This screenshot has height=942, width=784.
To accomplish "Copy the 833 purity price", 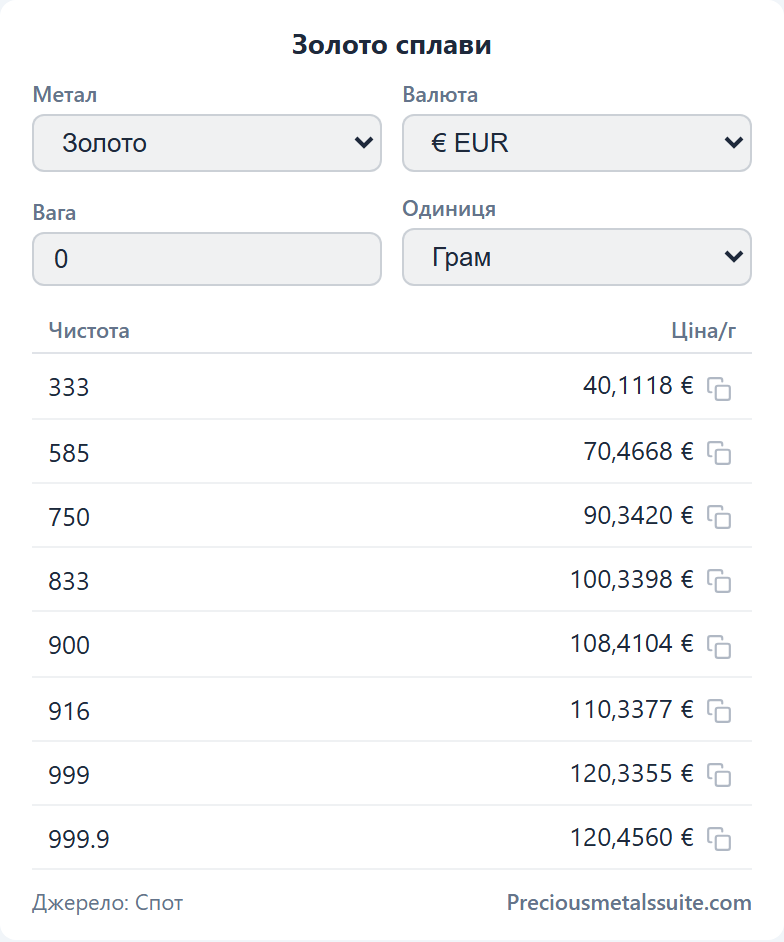I will [719, 581].
